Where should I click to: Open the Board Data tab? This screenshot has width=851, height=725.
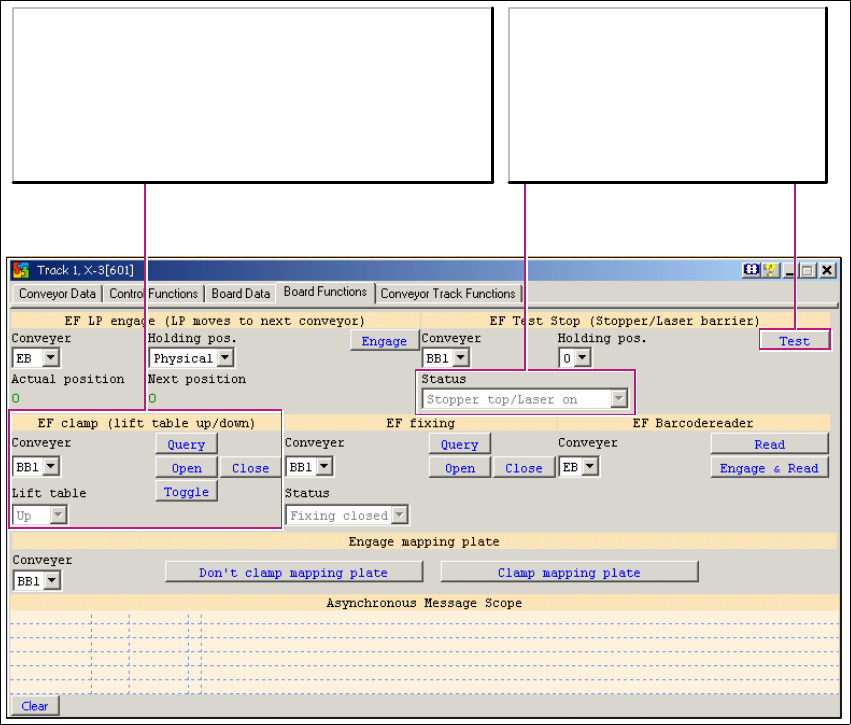241,294
